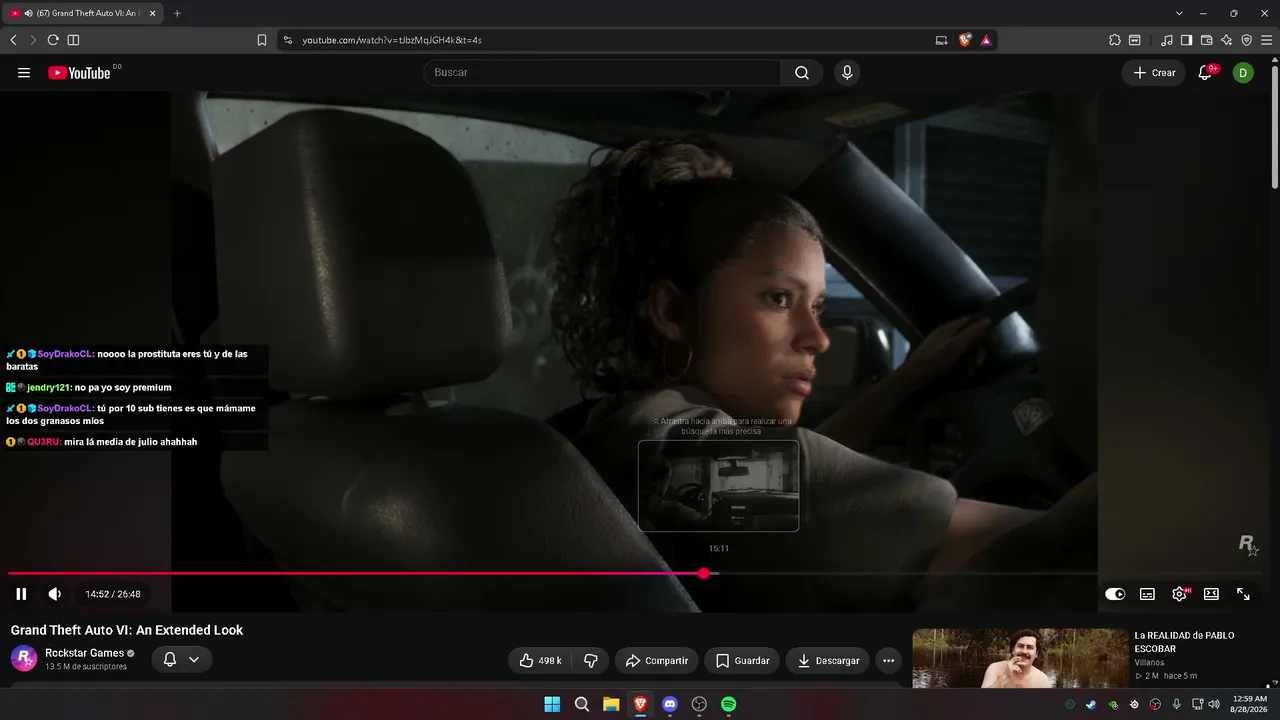Image resolution: width=1280 pixels, height=720 pixels.
Task: Toggle the browser side panel
Action: tap(1187, 40)
